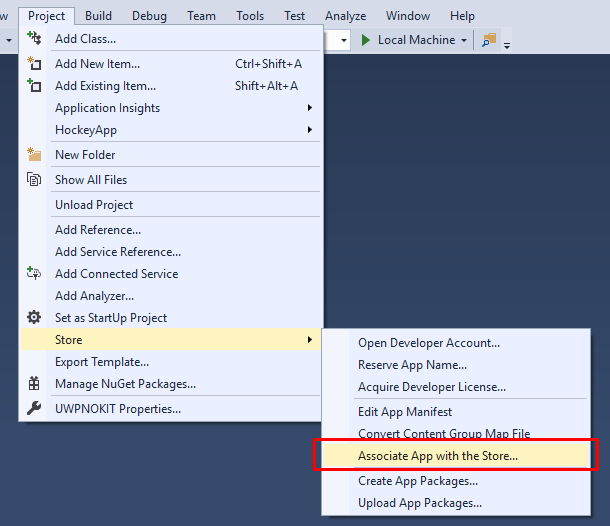Expand the Store submenu arrow

(310, 340)
